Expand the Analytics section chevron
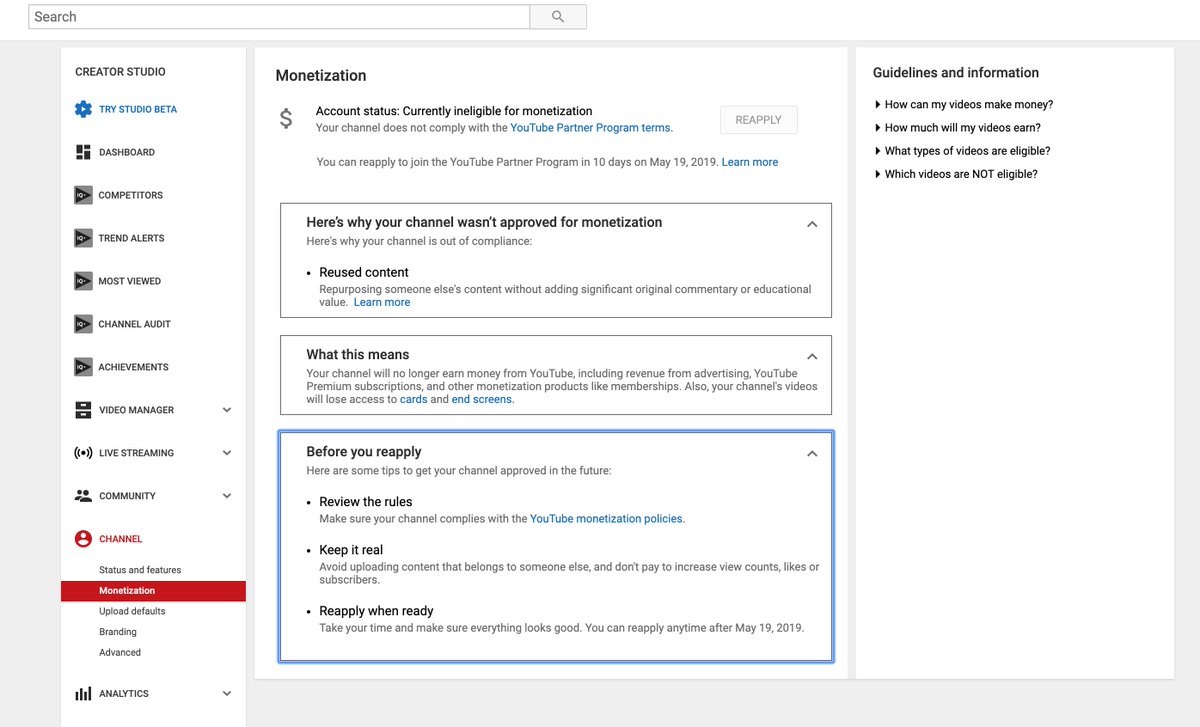Viewport: 1200px width, 727px height. point(227,694)
